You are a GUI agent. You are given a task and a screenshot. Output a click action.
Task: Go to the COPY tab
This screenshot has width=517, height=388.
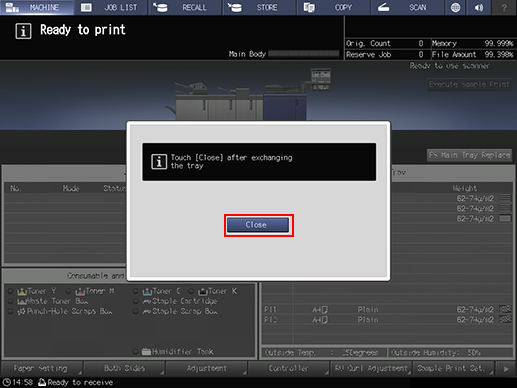pos(334,7)
